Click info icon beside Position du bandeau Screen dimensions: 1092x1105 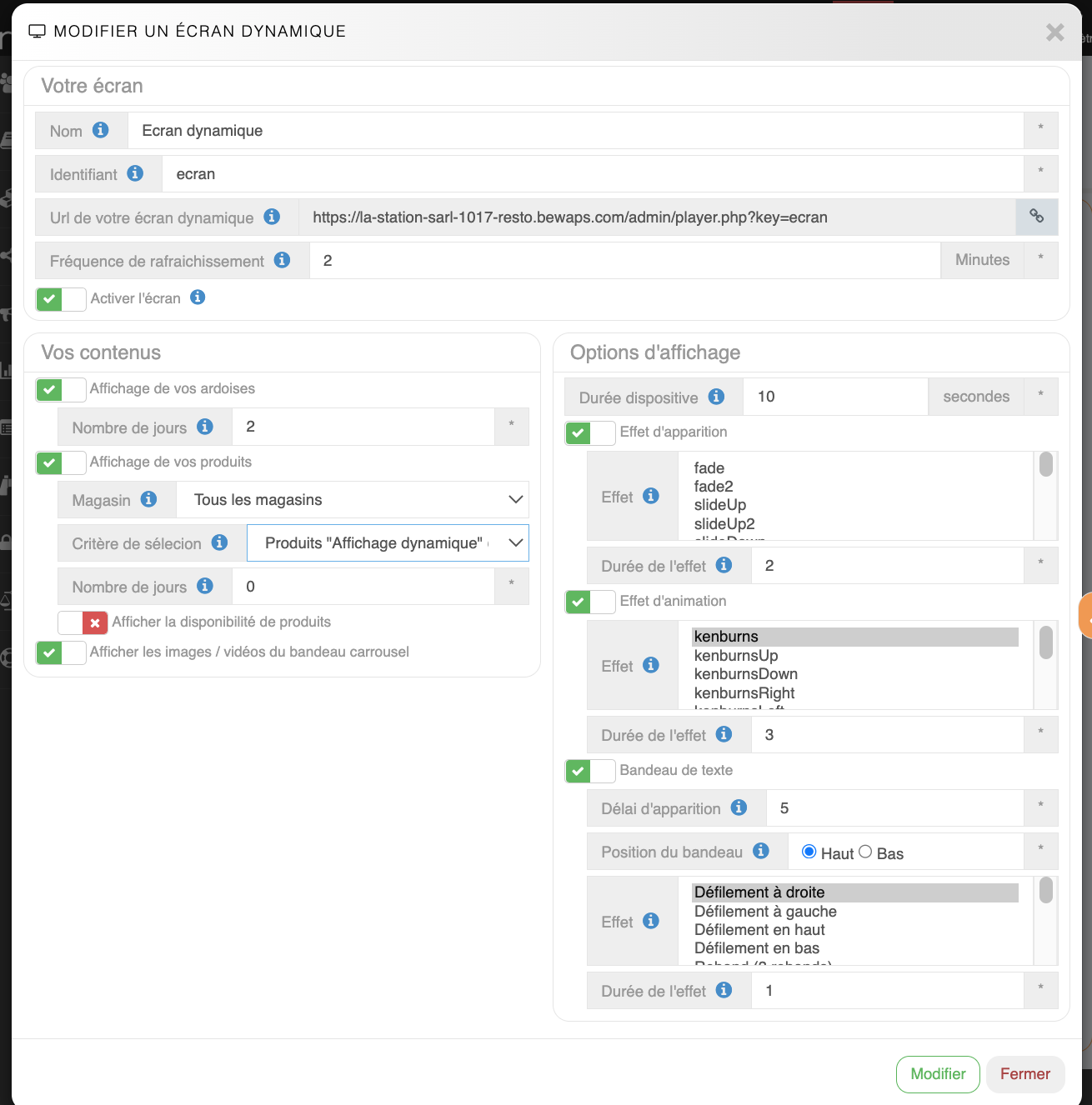pyautogui.click(x=761, y=851)
